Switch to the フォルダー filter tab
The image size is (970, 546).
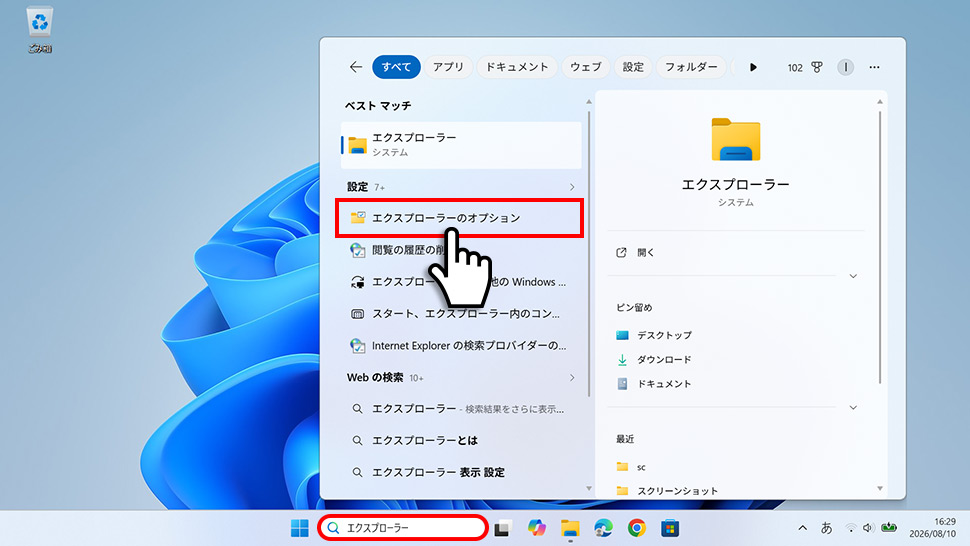click(691, 67)
